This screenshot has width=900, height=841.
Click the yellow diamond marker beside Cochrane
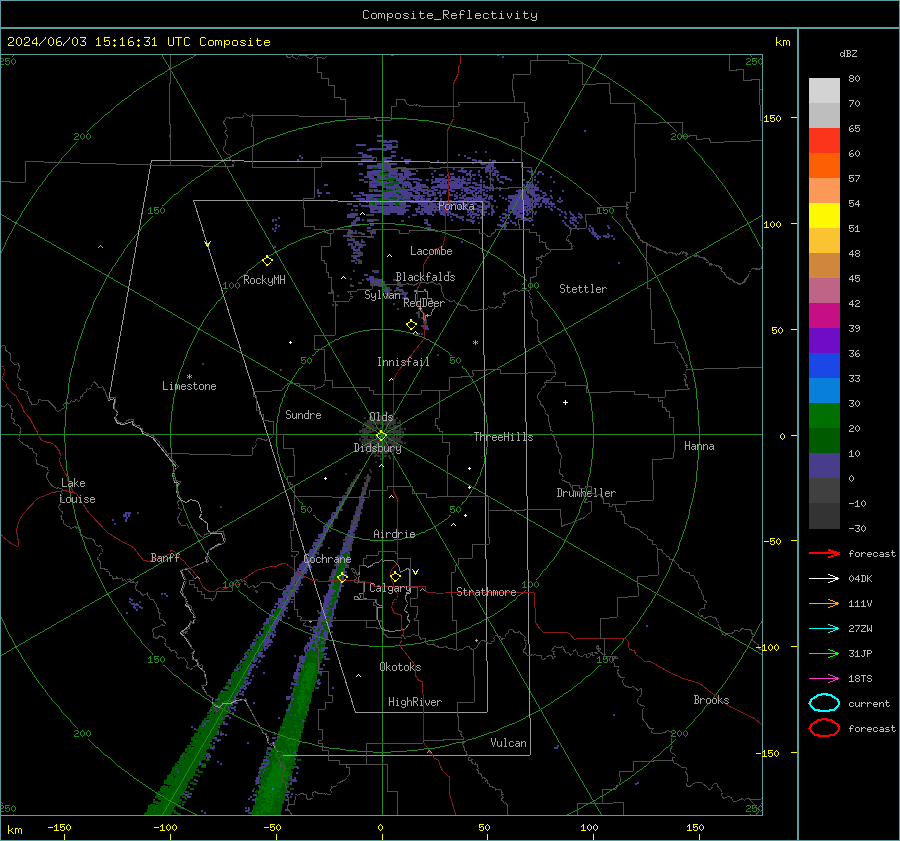click(342, 577)
